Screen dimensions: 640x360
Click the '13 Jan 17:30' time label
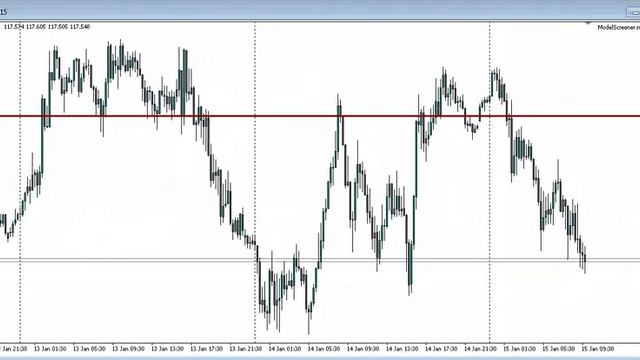tap(207, 349)
